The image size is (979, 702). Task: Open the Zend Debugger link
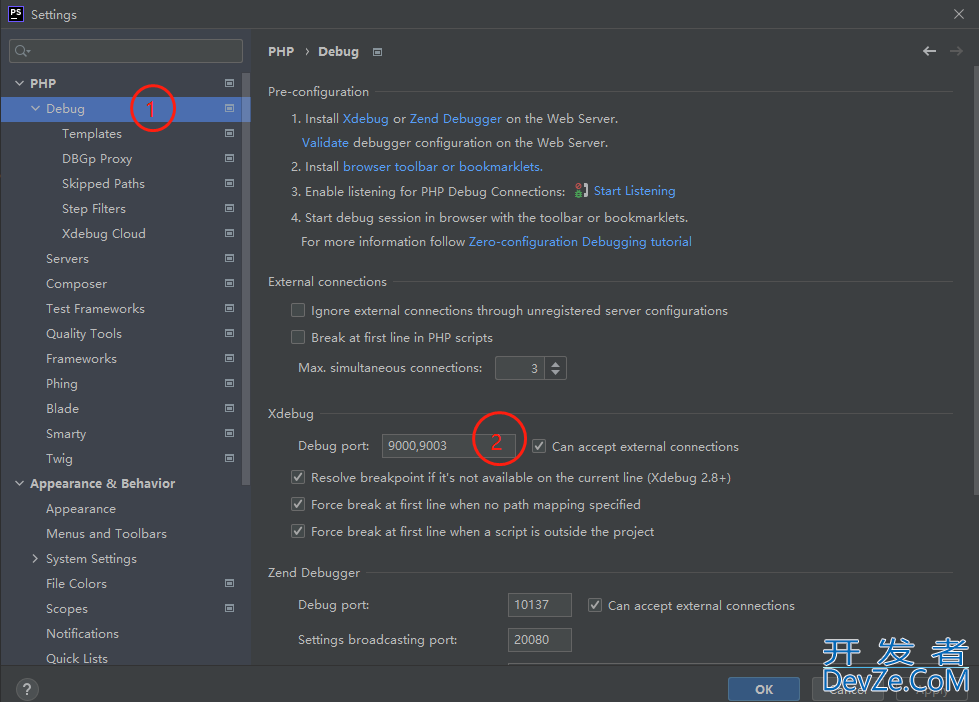click(456, 119)
